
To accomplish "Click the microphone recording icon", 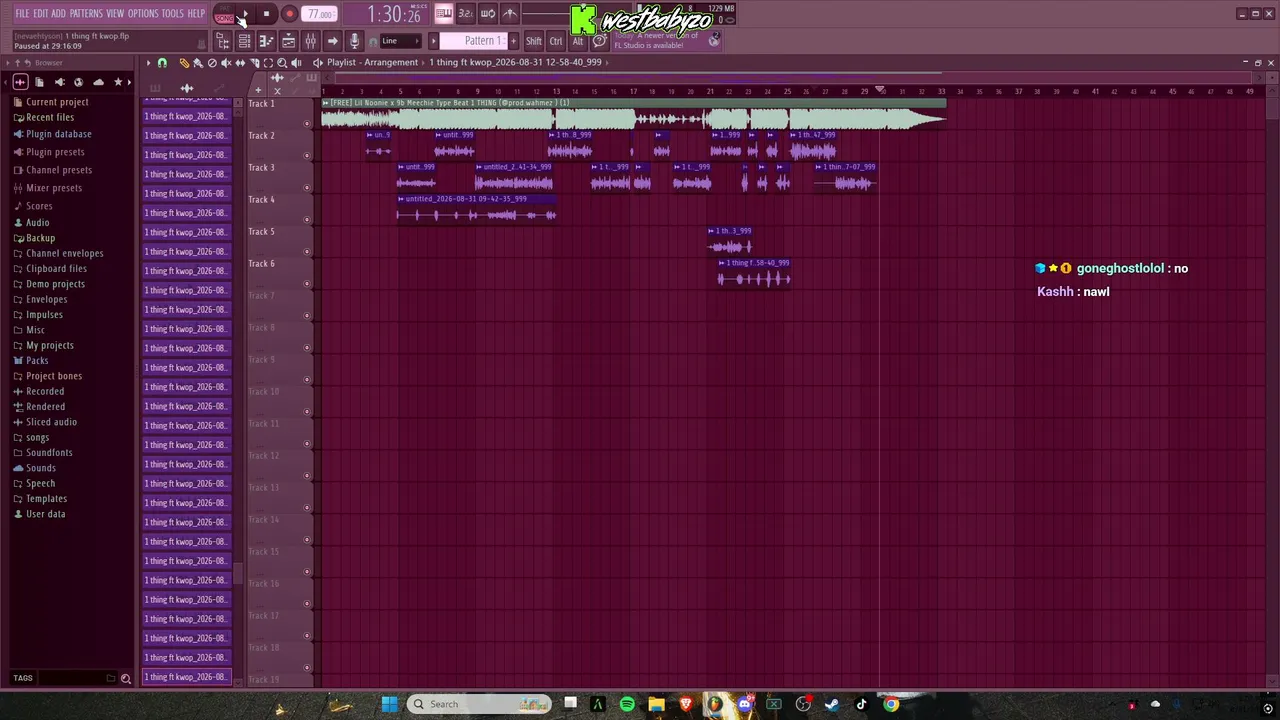I will point(354,41).
